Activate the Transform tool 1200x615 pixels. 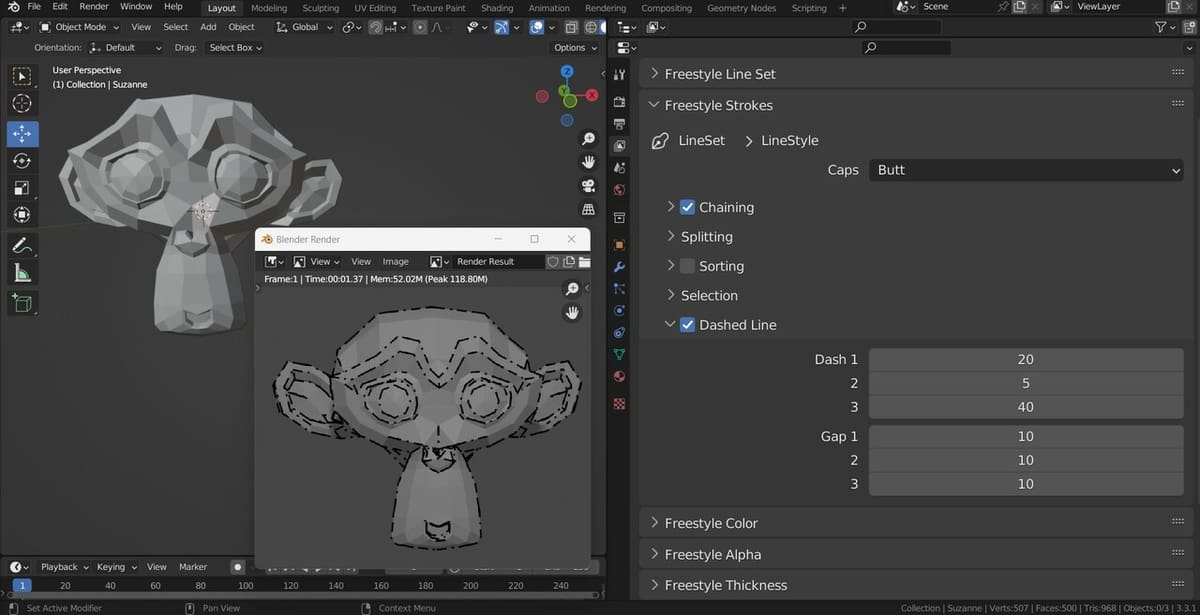22,215
